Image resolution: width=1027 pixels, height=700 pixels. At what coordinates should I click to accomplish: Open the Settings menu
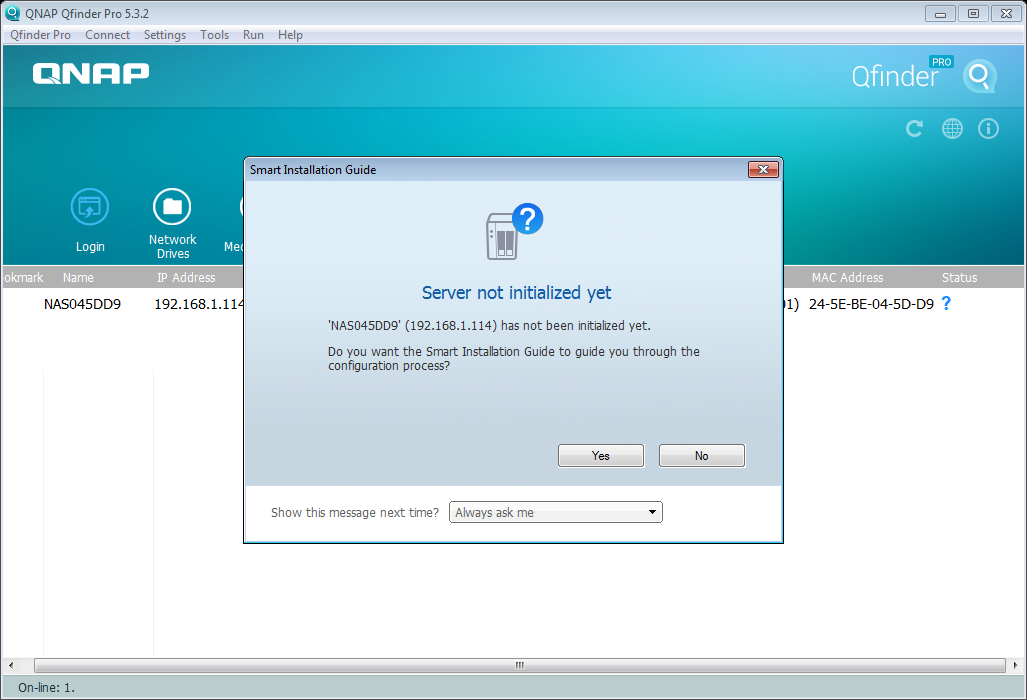[165, 35]
